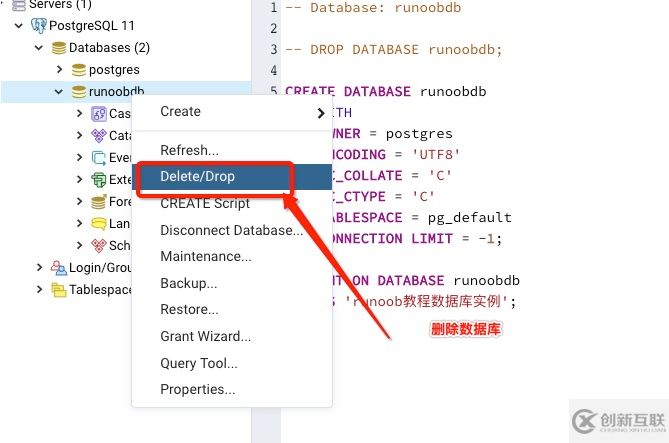Image resolution: width=669 pixels, height=443 pixels.
Task: Select Delete/Drop in context menu
Action: 232,176
